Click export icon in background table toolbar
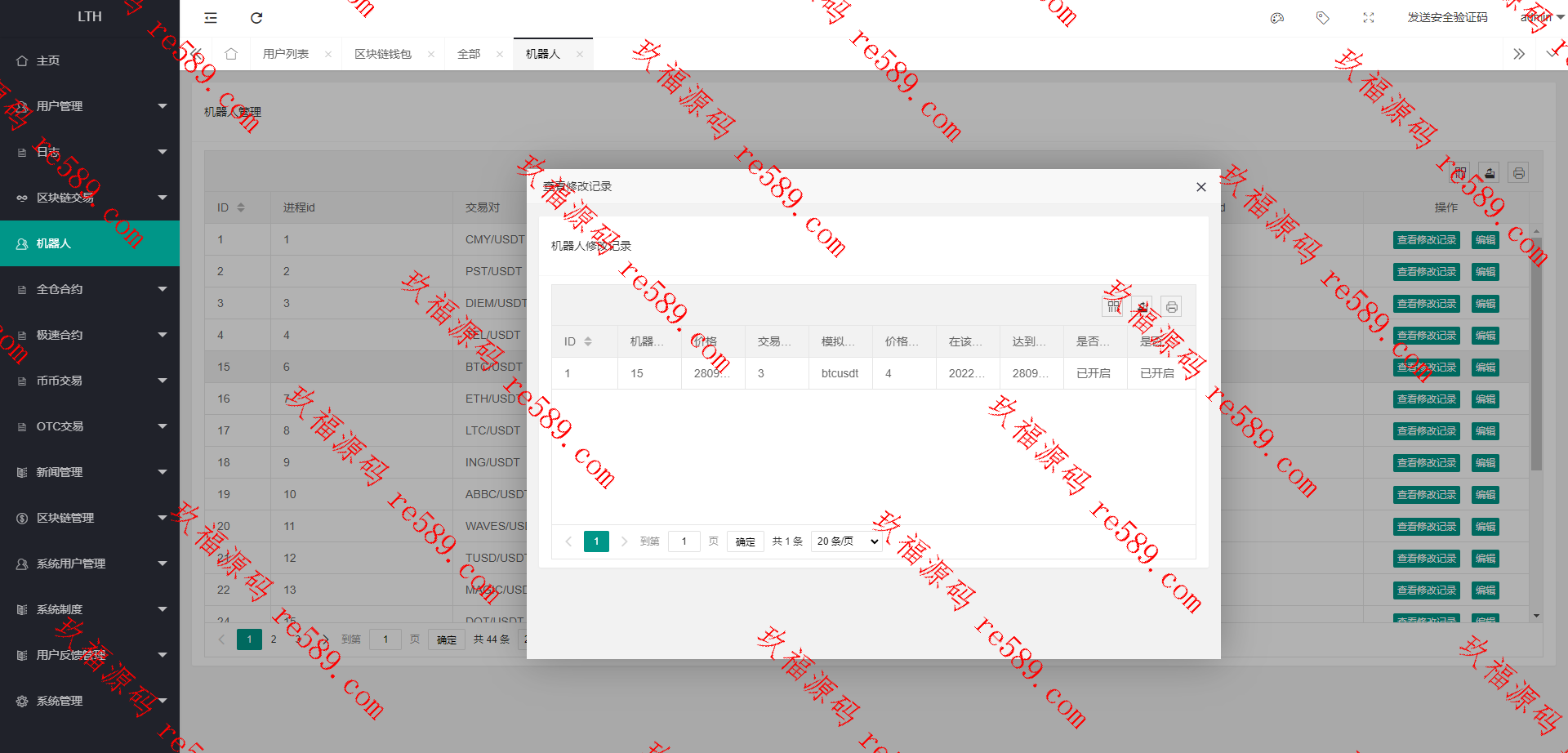Viewport: 1568px width, 753px height. 1490,172
